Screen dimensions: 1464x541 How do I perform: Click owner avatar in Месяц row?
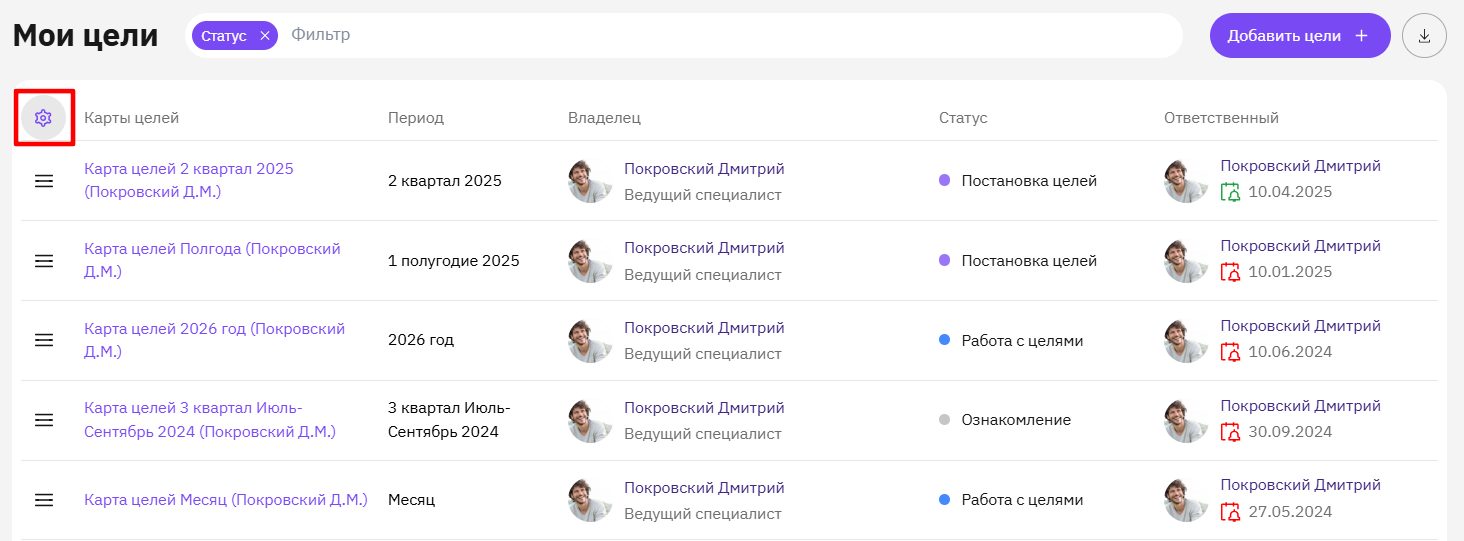coord(590,500)
